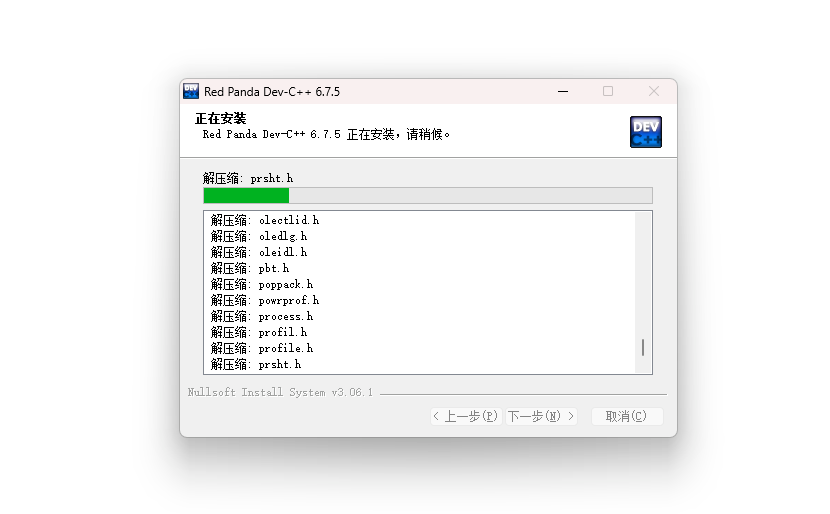This screenshot has width=830, height=514.
Task: Minimize the installer window
Action: (x=563, y=92)
